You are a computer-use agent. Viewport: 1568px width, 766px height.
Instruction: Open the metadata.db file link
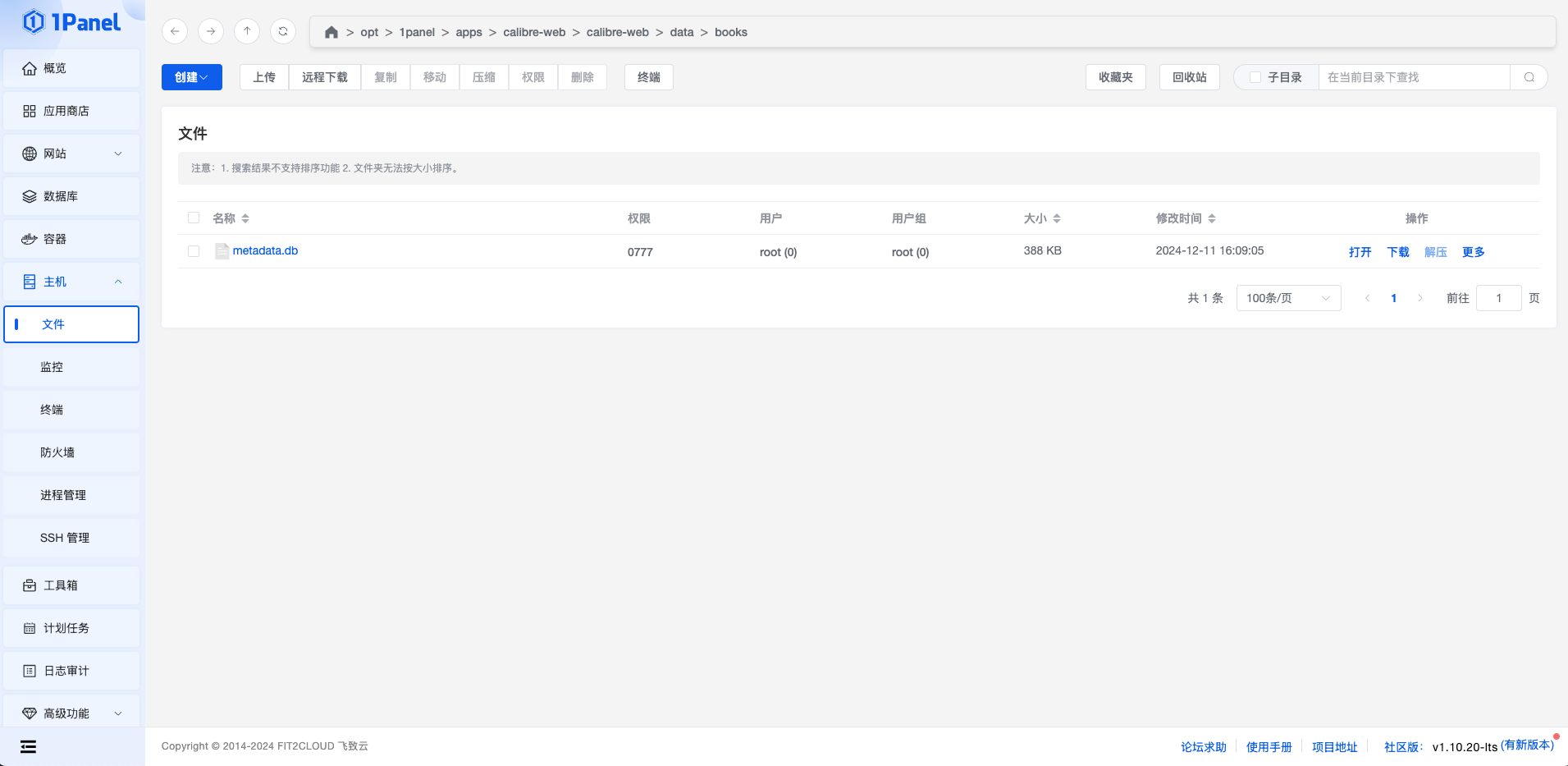265,250
